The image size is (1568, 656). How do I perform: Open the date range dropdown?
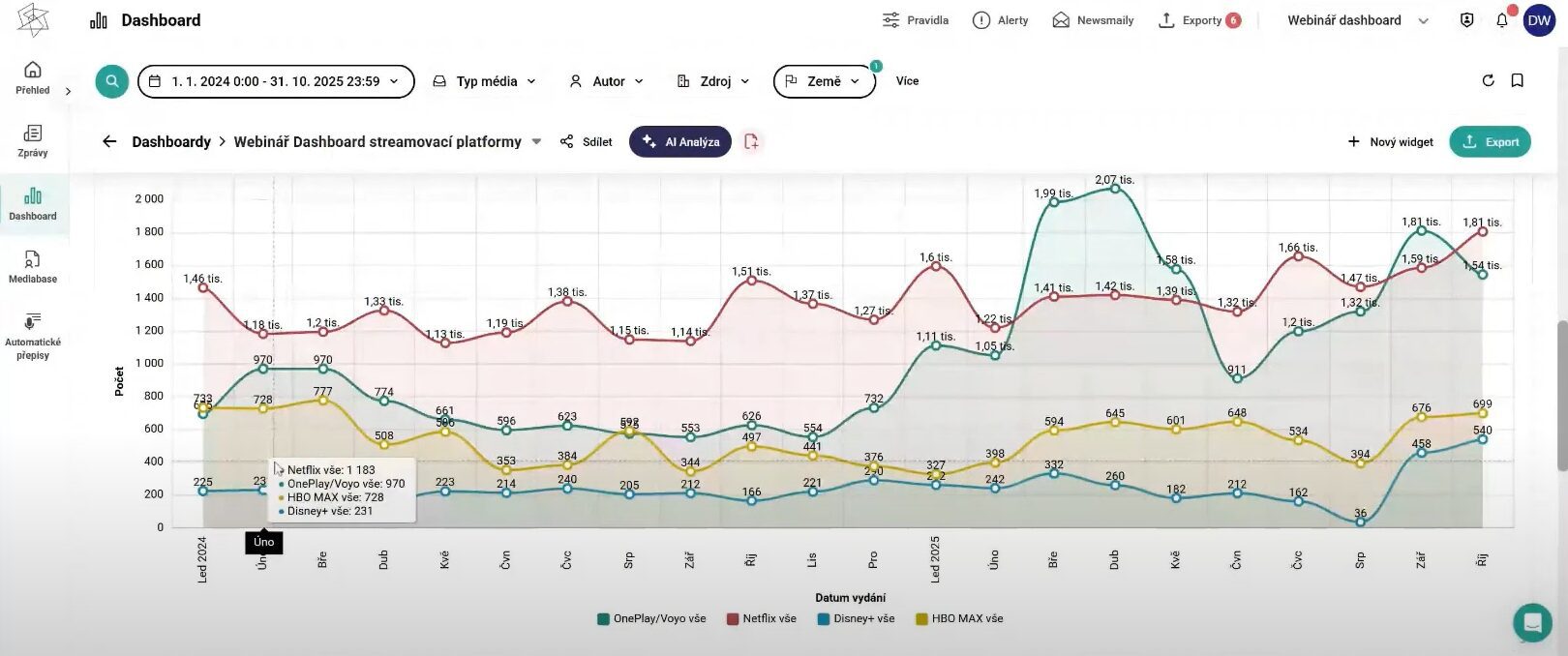click(276, 81)
